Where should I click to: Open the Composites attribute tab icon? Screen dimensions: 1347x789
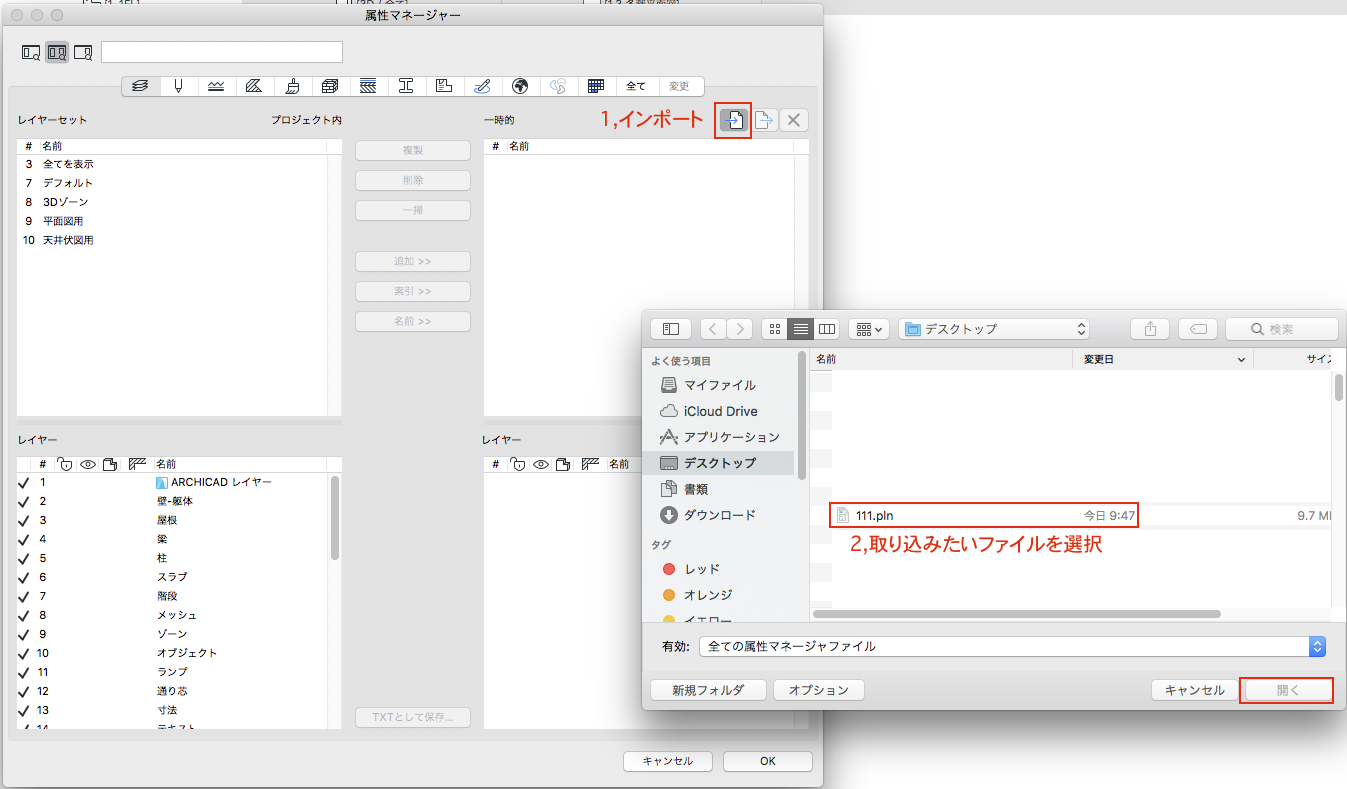pyautogui.click(x=368, y=86)
